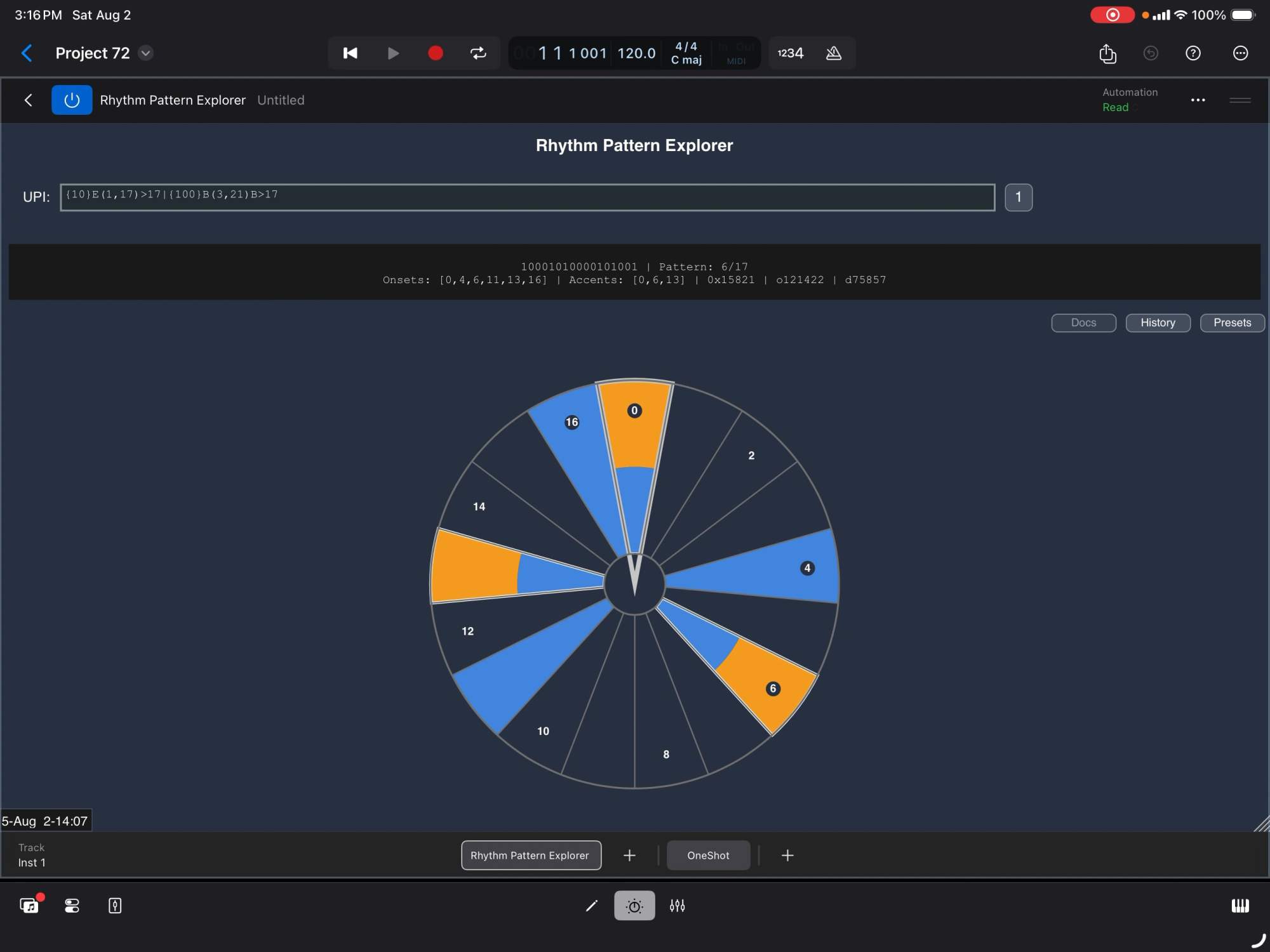The height and width of the screenshot is (952, 1270).
Task: Enable cycle mode with the loop icon
Action: tap(478, 53)
